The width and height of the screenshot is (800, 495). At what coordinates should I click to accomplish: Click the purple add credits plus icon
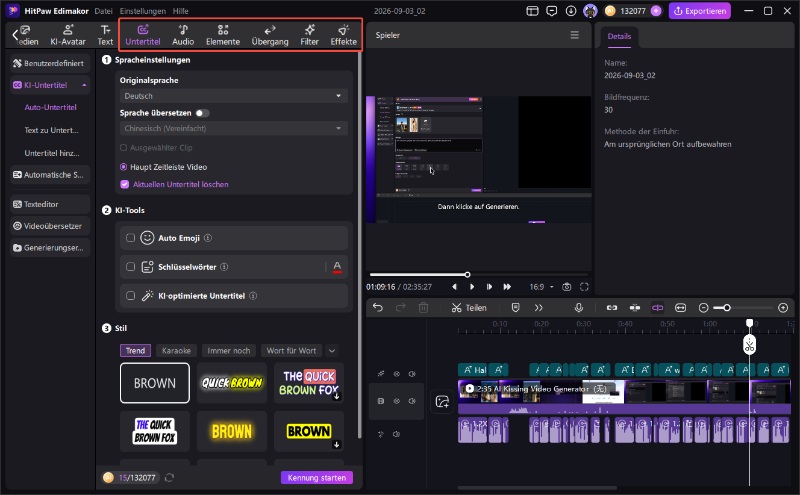coord(656,11)
